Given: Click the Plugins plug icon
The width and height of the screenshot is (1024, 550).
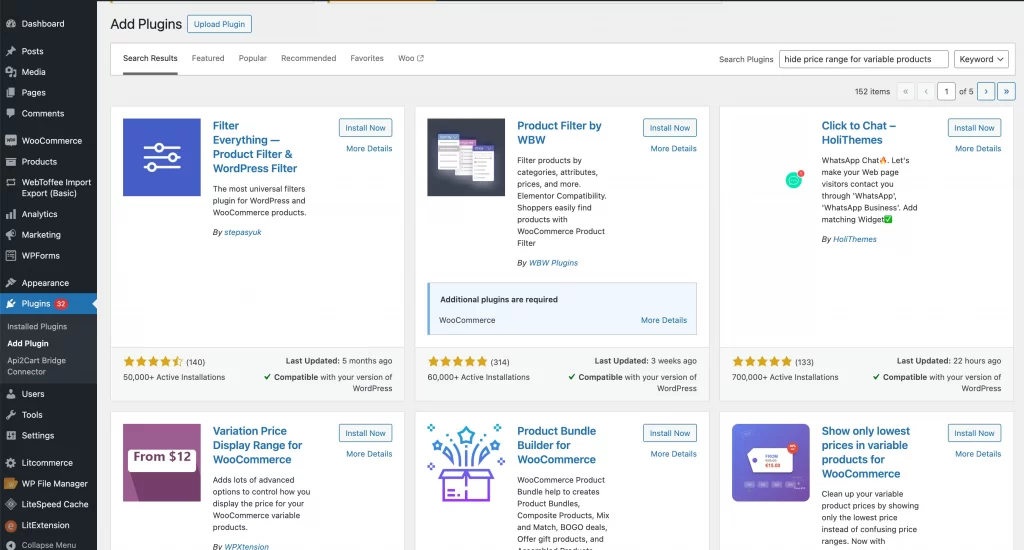Looking at the screenshot, I should point(10,304).
